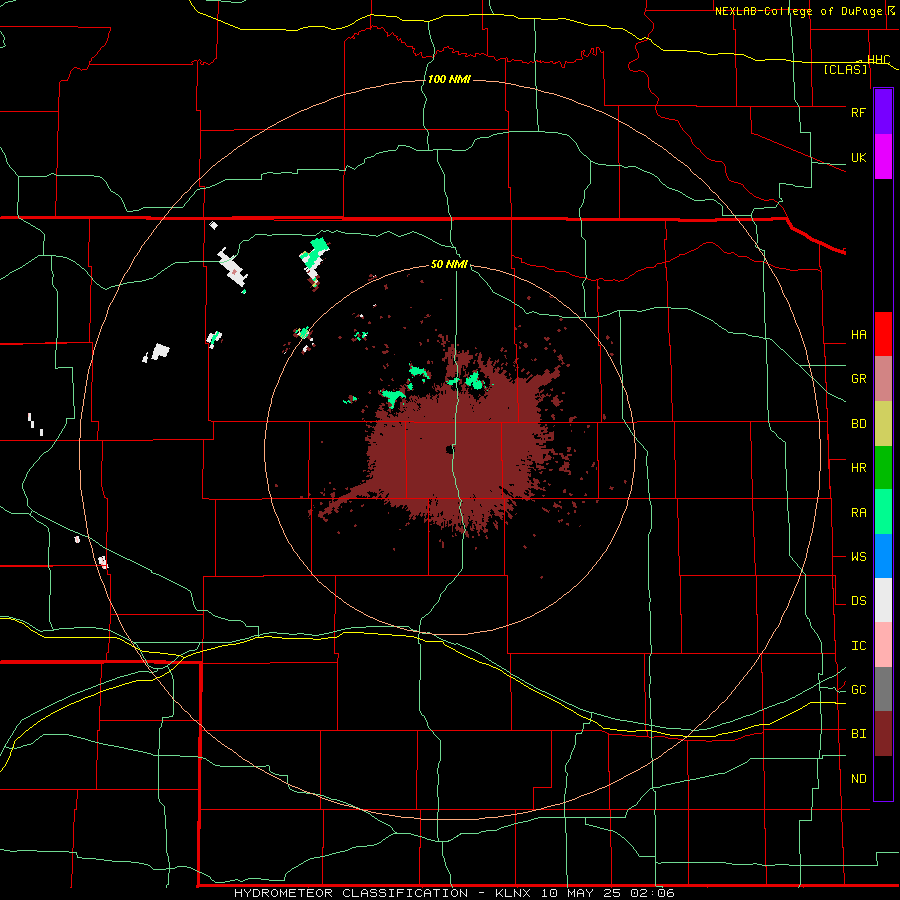
Task: Pick the light green RA color swatch
Action: pyautogui.click(x=883, y=512)
